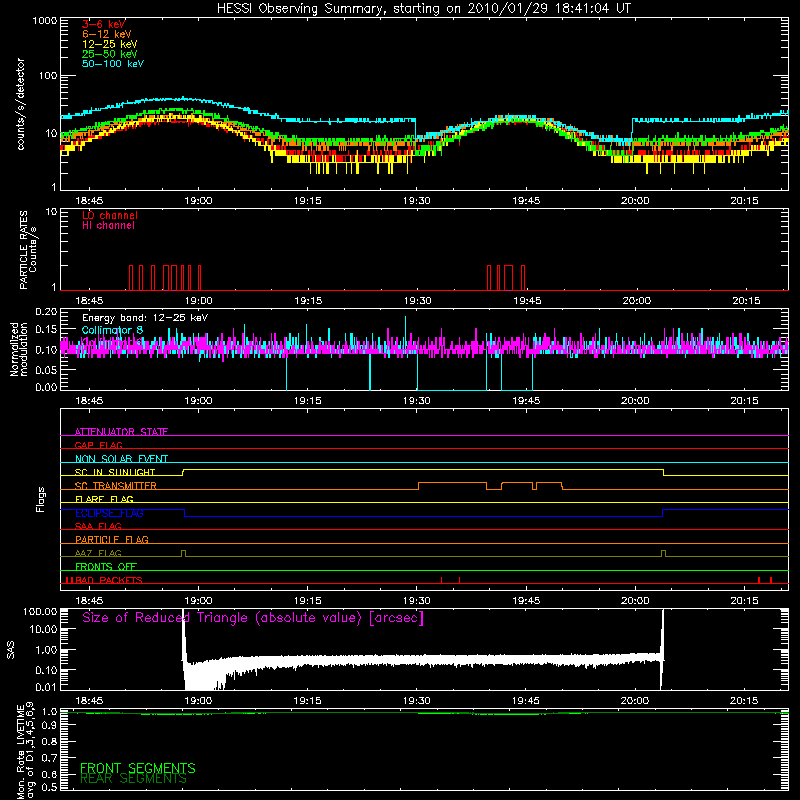The width and height of the screenshot is (800, 800).
Task: Click the 0.9 tick on livetime axis
Action: click(49, 726)
